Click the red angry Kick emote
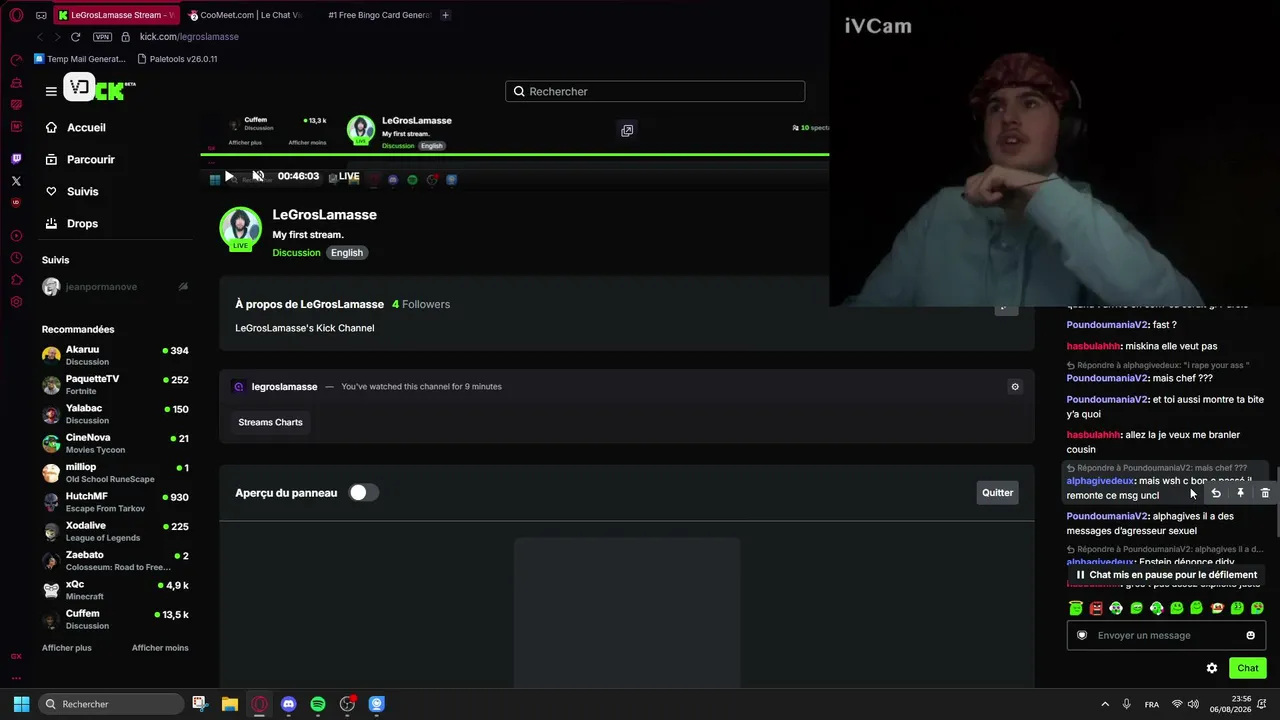The image size is (1280, 720). (x=1096, y=608)
